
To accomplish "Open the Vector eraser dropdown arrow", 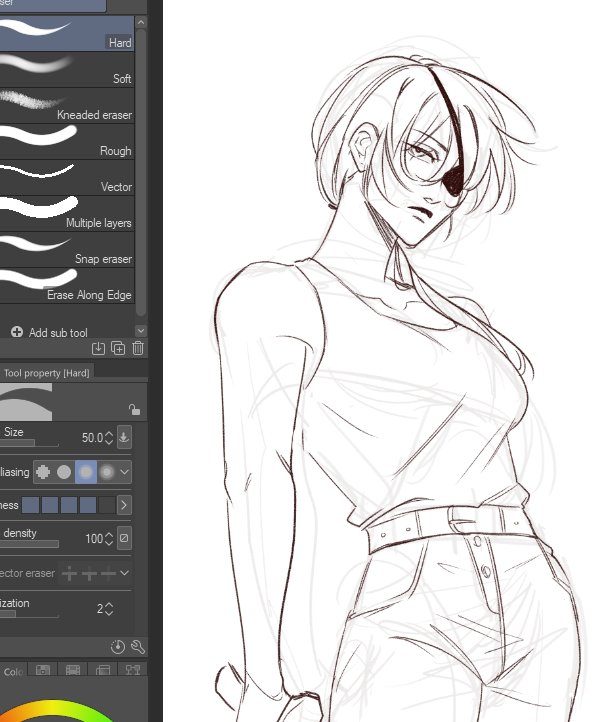I will (x=124, y=573).
